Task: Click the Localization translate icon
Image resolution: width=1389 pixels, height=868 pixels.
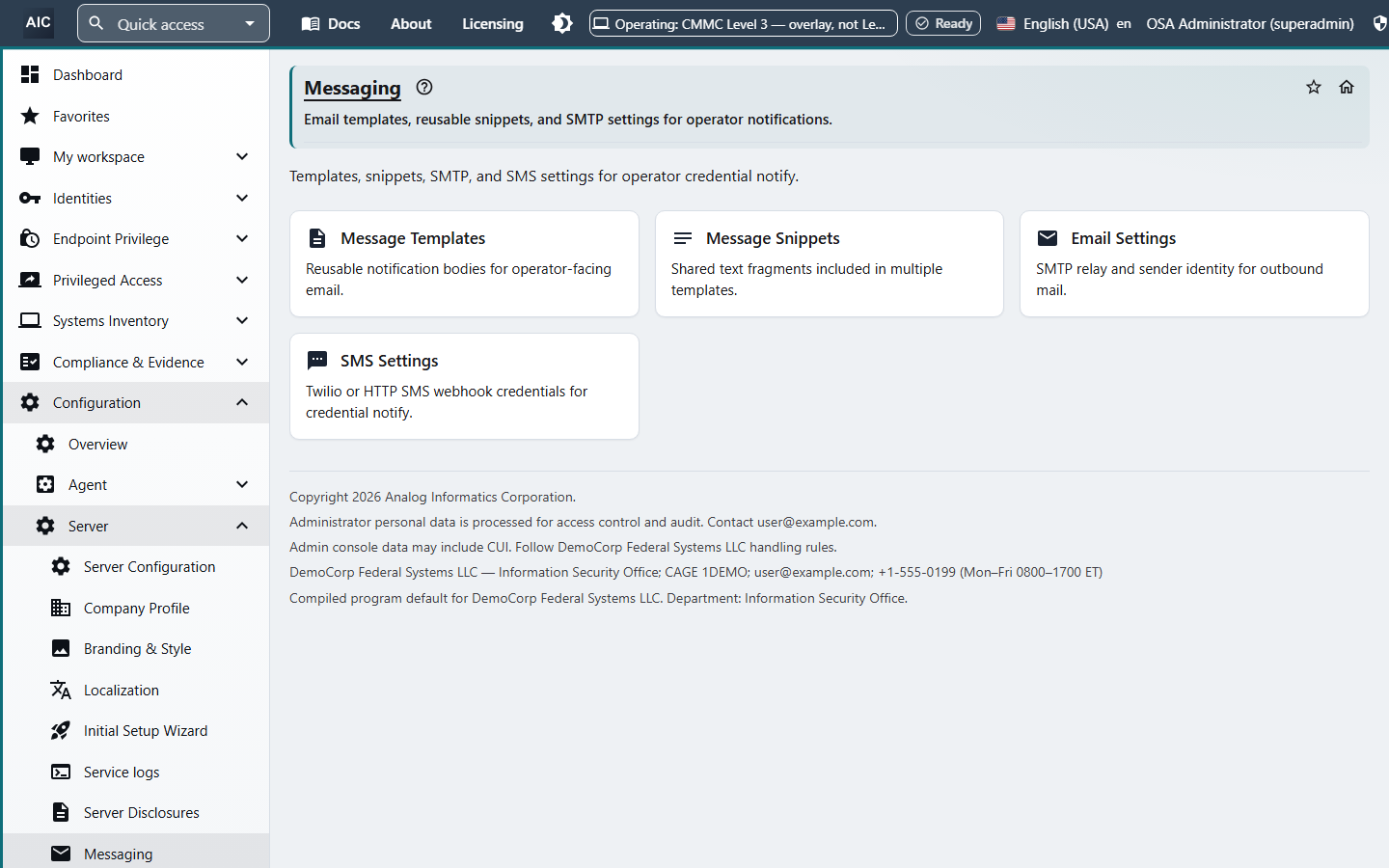Action: pyautogui.click(x=61, y=690)
